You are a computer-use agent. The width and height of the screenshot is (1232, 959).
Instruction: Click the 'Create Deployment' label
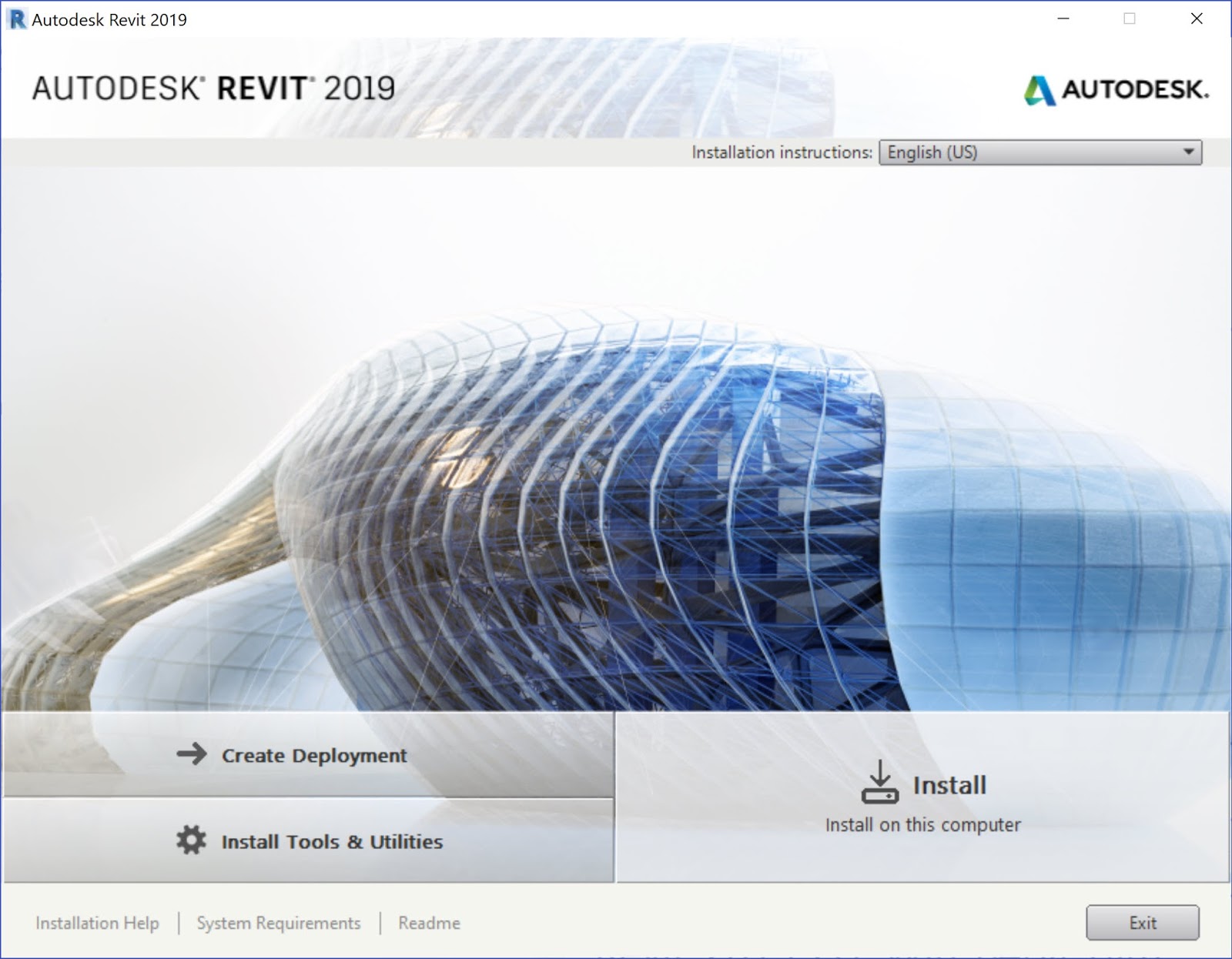pyautogui.click(x=314, y=756)
